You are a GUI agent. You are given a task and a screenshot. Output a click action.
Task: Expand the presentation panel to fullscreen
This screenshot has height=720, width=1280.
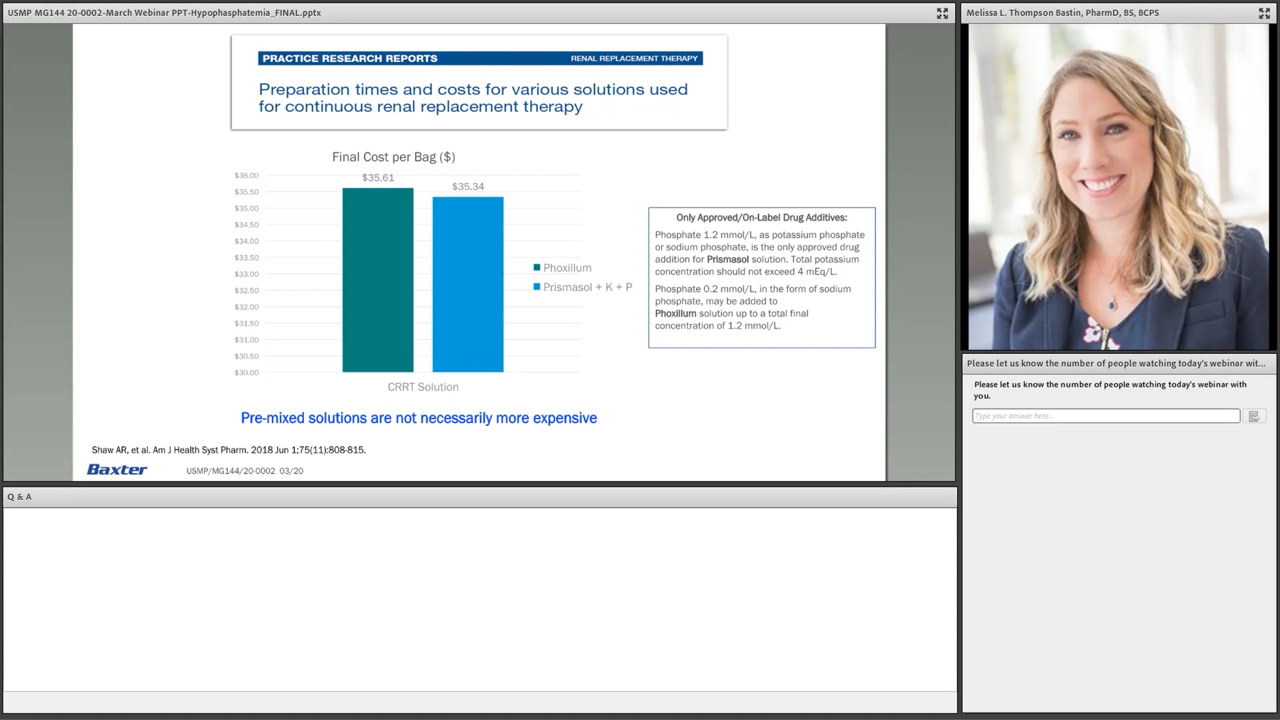coord(942,13)
